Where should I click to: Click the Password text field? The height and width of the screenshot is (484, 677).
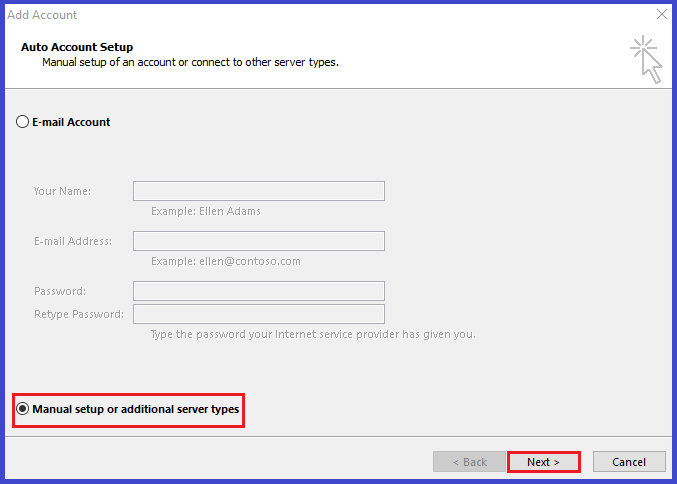coord(259,291)
